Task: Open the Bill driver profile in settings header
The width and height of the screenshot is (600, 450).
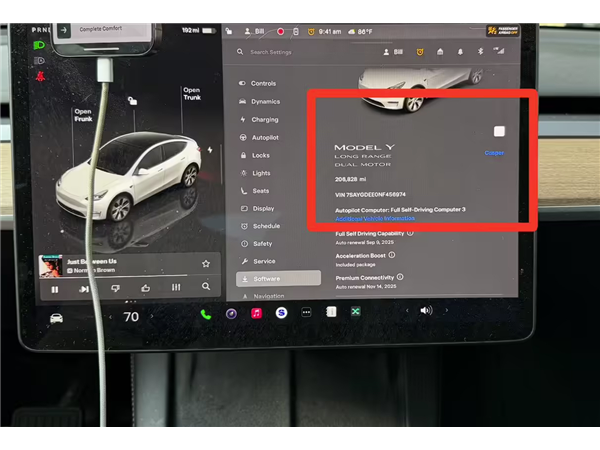Action: [393, 52]
